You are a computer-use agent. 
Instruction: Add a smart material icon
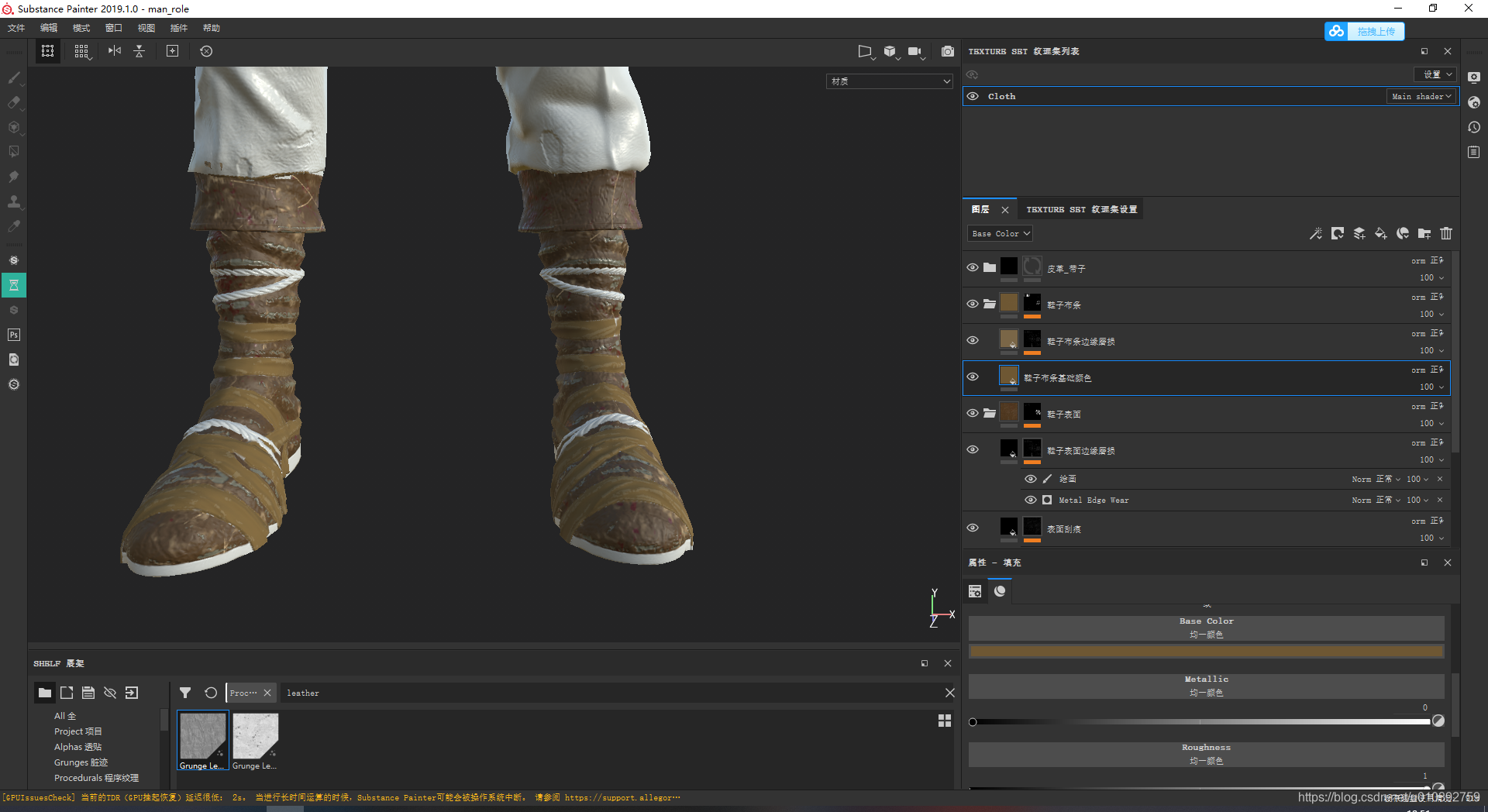pos(1403,233)
